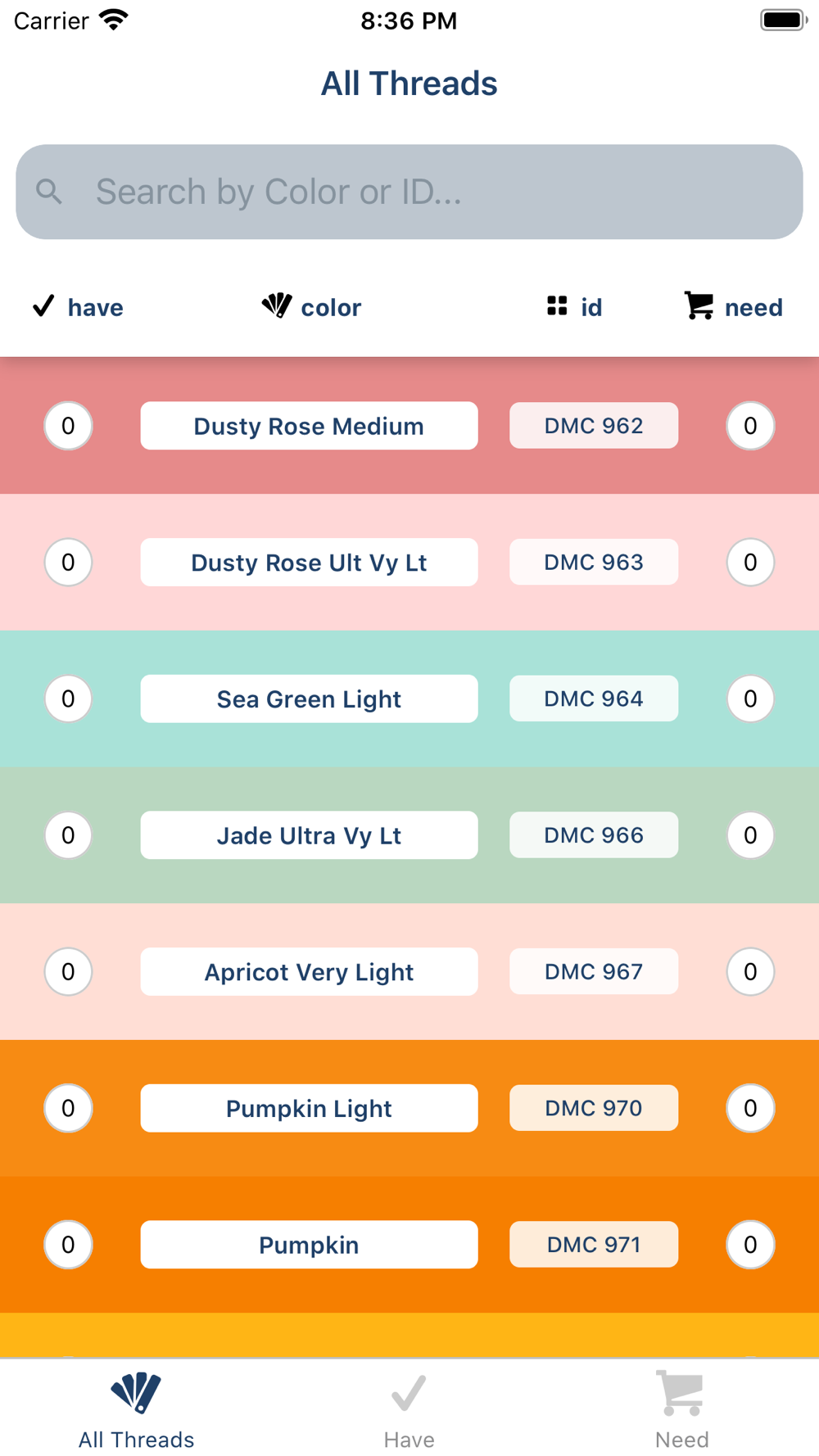The height and width of the screenshot is (1456, 819).
Task: Tap the need counter for Jade Ultra Vy Lt
Action: tap(750, 835)
